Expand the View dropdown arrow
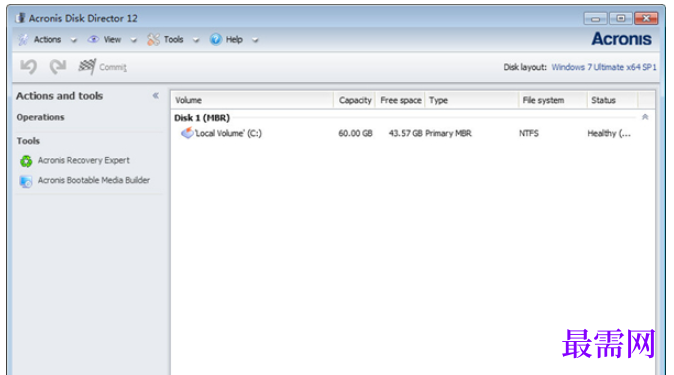The image size is (674, 375). click(x=134, y=40)
